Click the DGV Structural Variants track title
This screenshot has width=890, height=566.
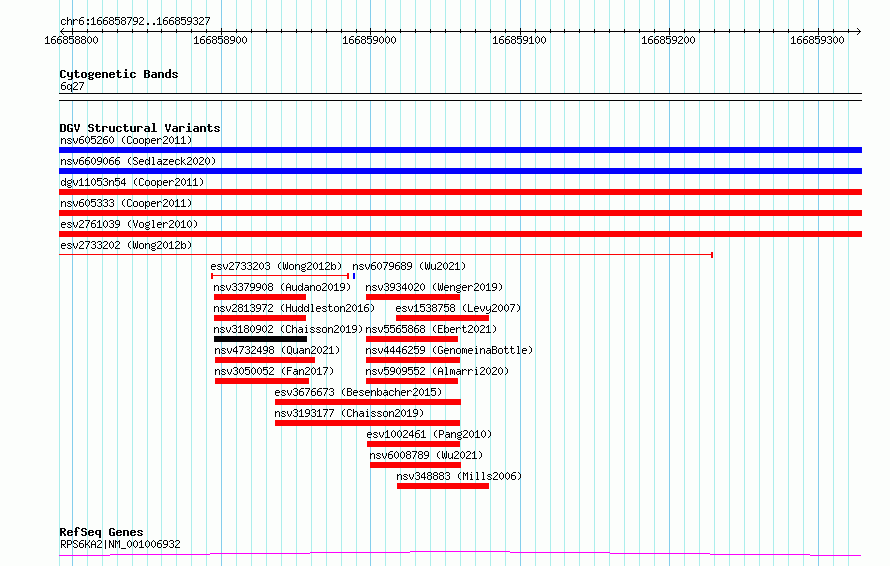coord(140,128)
